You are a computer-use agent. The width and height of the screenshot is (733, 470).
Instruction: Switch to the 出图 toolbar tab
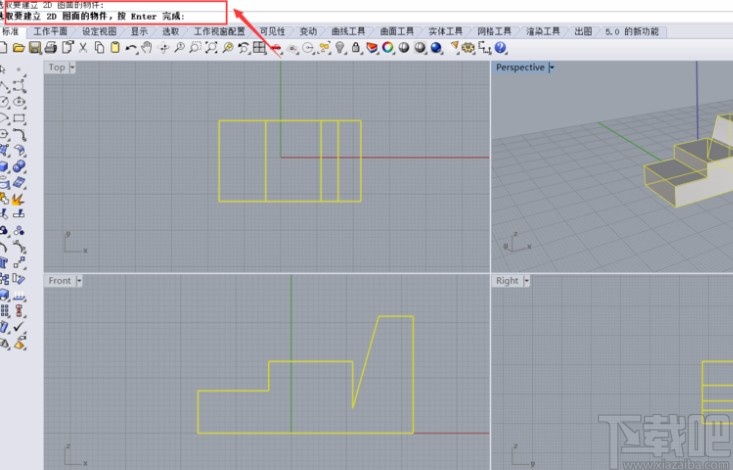583,31
